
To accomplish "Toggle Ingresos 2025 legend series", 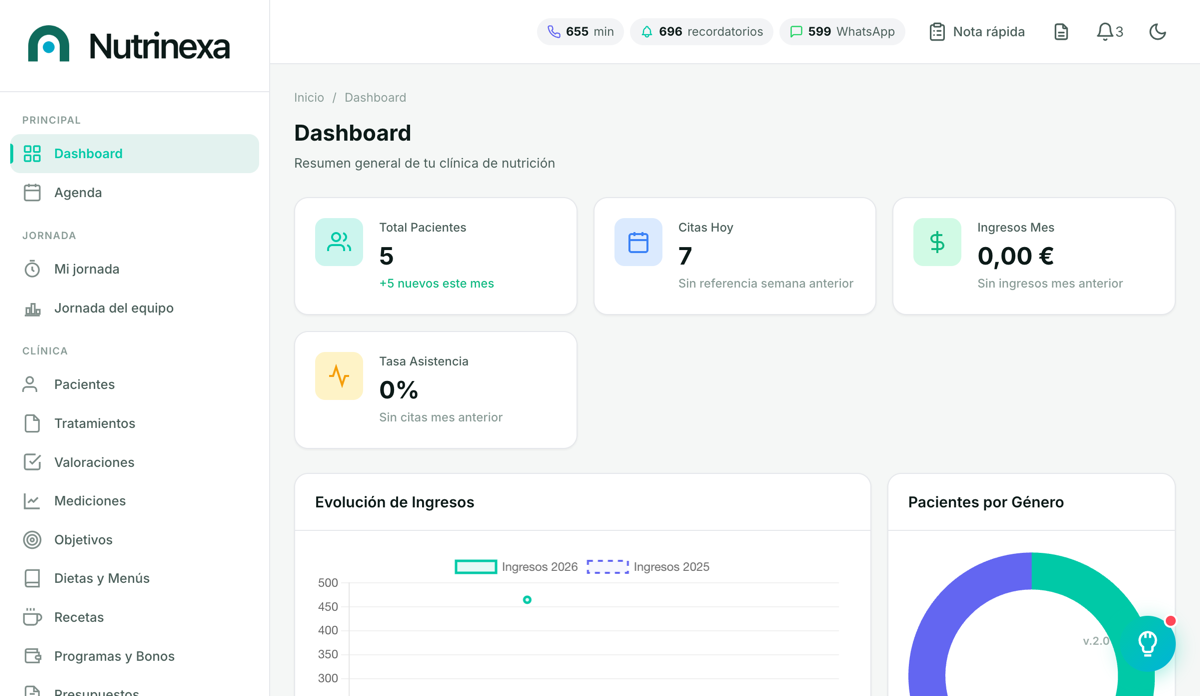I will tap(648, 567).
